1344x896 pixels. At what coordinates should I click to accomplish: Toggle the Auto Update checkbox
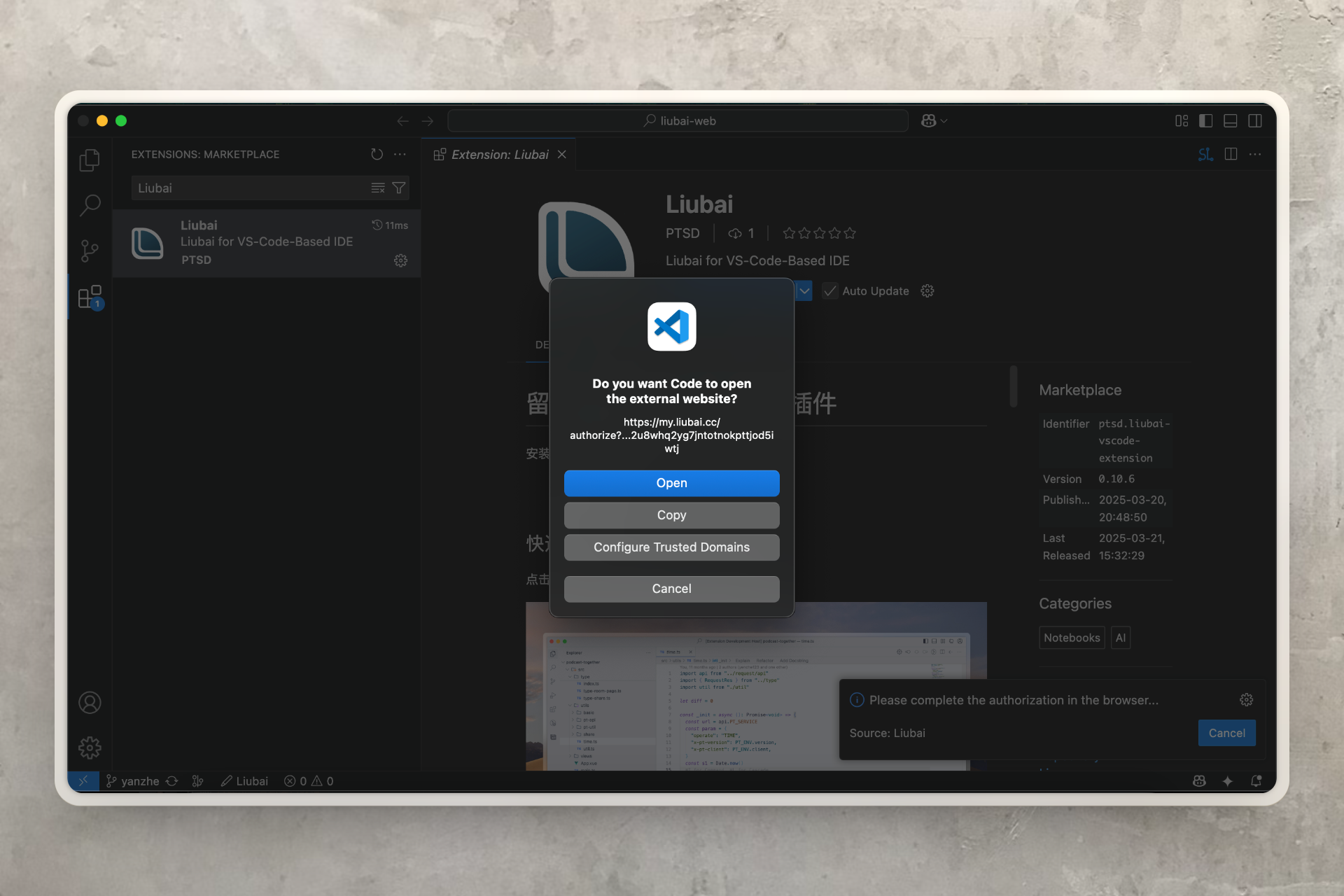[830, 291]
